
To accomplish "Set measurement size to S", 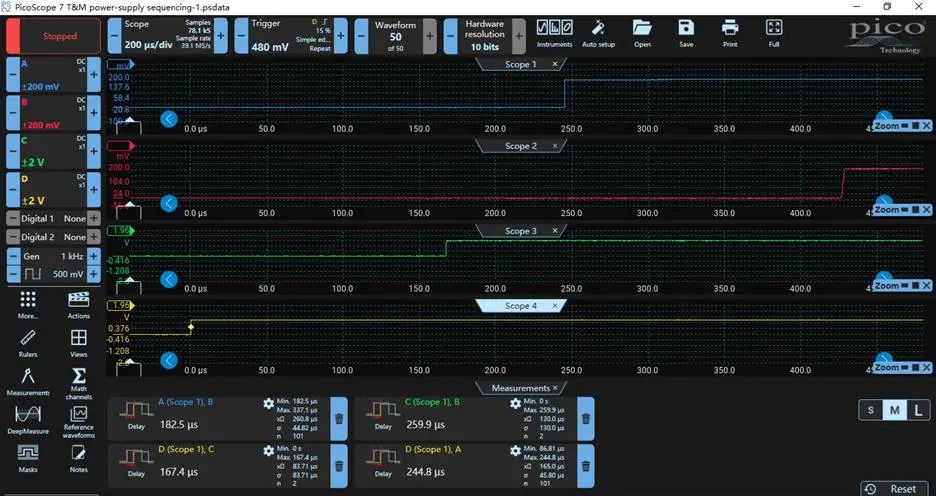I will pos(871,410).
